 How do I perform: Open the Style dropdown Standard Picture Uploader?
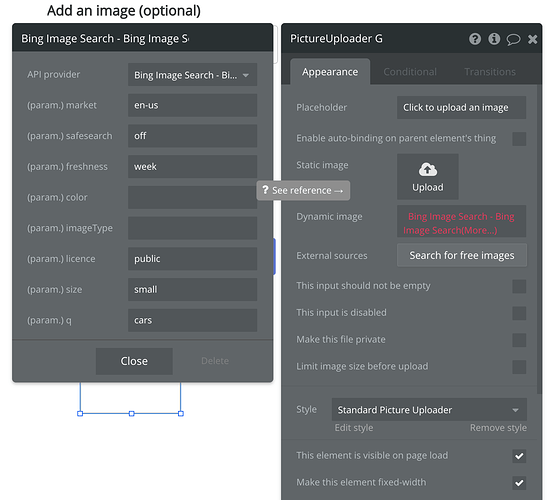[x=429, y=409]
